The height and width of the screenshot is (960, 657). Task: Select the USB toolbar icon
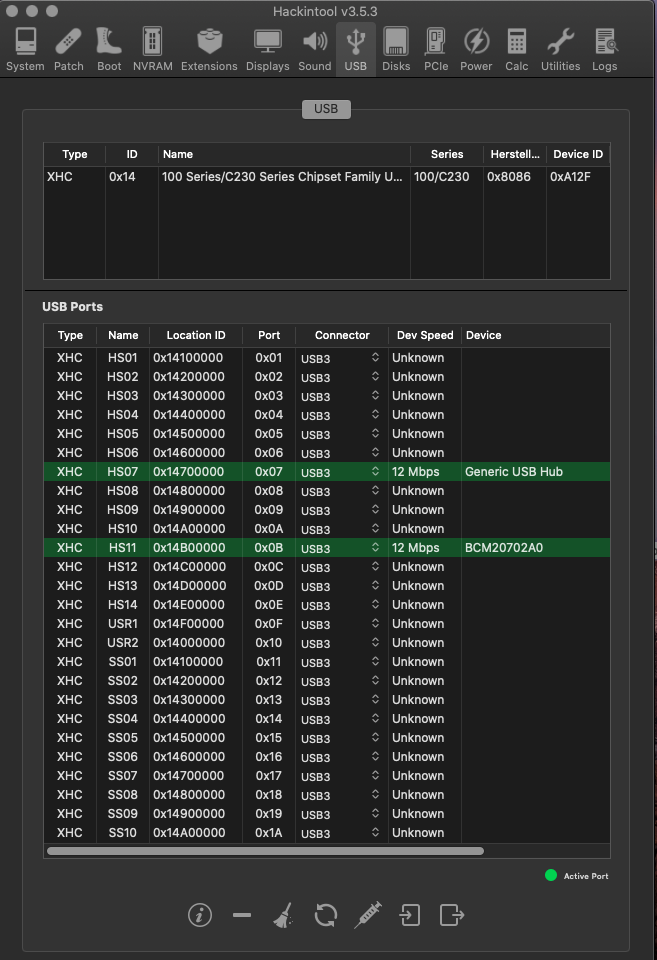point(356,50)
